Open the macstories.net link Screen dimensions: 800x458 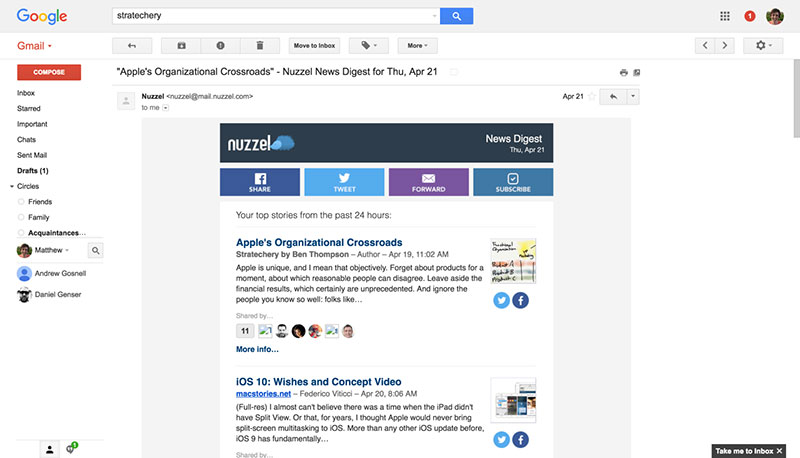point(263,394)
